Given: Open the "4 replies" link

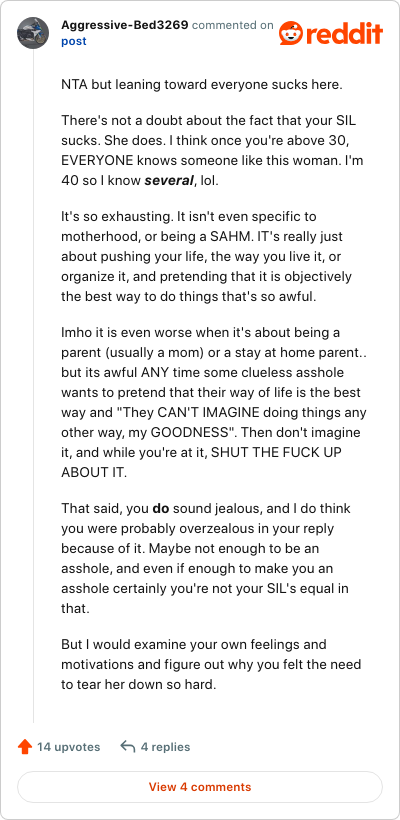Looking at the screenshot, I should [x=165, y=747].
